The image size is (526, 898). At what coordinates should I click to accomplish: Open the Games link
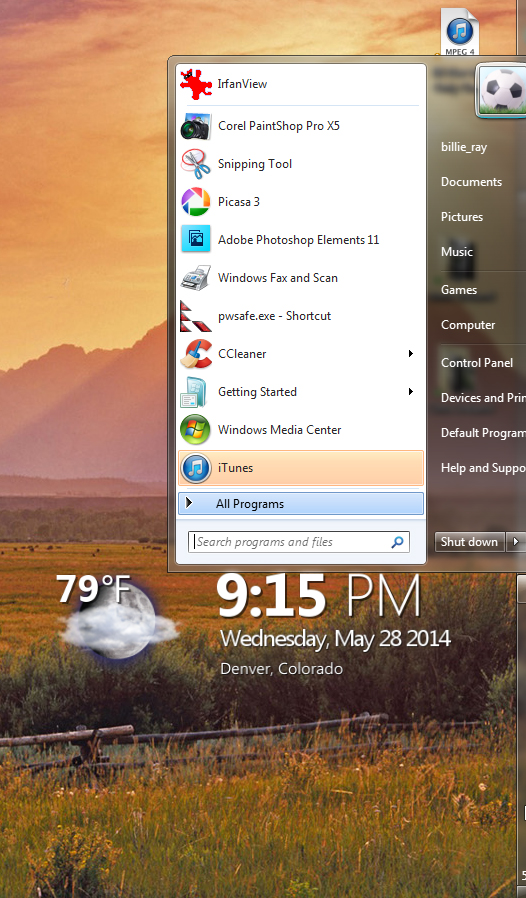(x=458, y=290)
